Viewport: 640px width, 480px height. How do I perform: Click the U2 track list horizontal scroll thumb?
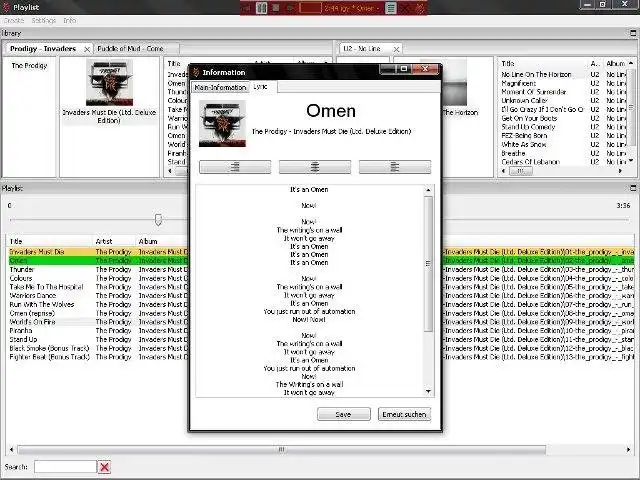[x=521, y=171]
